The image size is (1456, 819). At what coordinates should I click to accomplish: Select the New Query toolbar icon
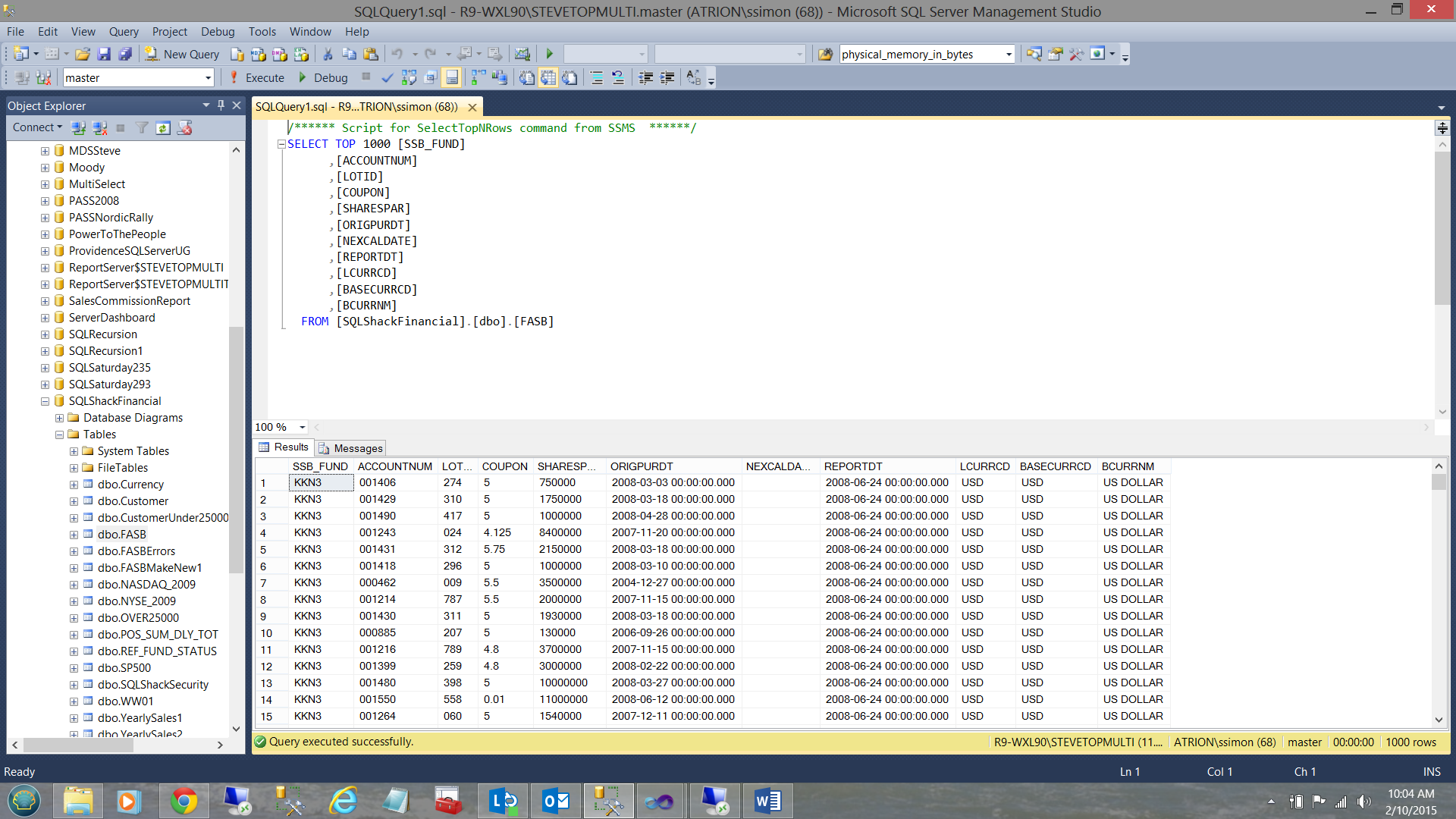pos(181,54)
